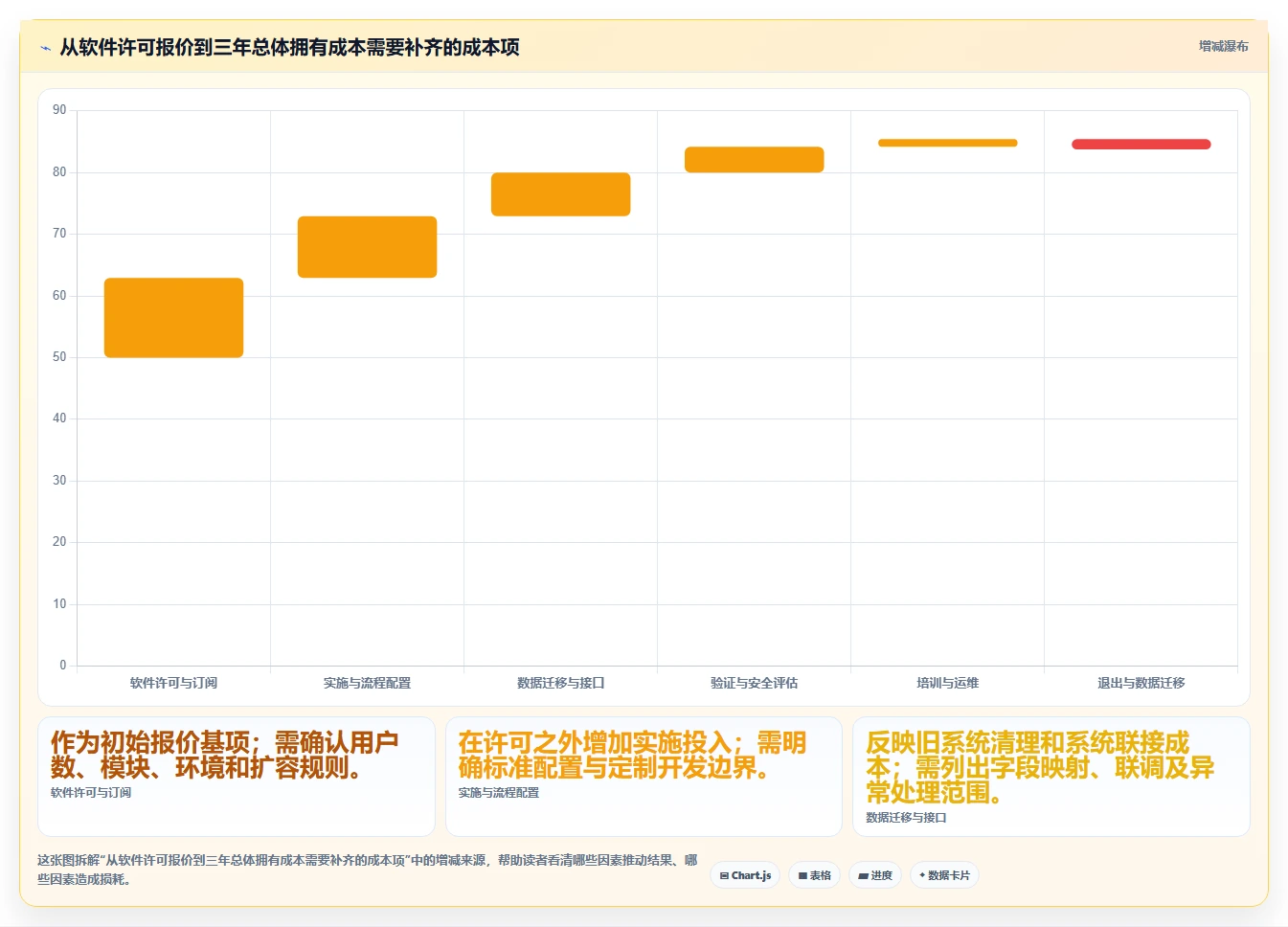The width and height of the screenshot is (1288, 927).
Task: Click the 表格 tag chip
Action: tap(815, 875)
